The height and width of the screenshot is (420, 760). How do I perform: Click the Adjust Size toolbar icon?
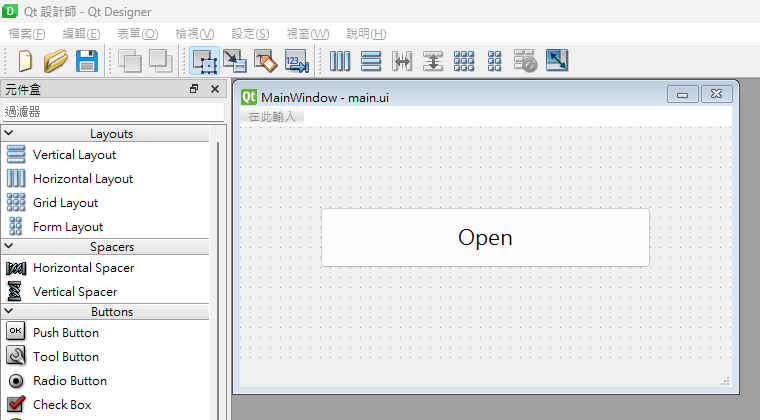tap(557, 61)
